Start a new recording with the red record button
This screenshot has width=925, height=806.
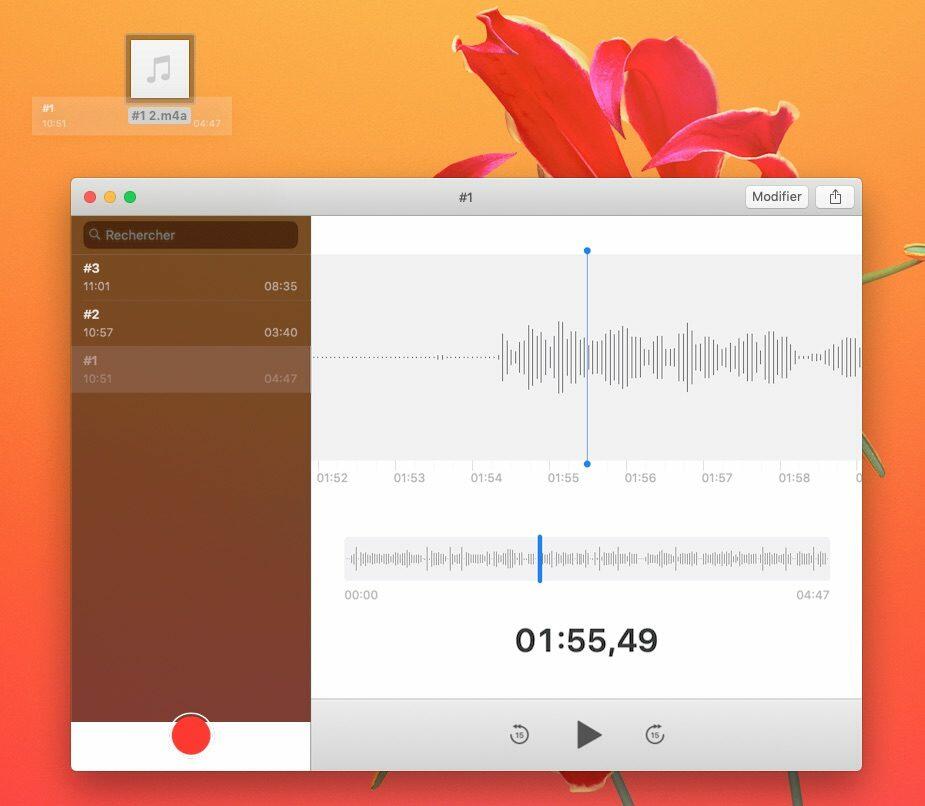coord(191,735)
